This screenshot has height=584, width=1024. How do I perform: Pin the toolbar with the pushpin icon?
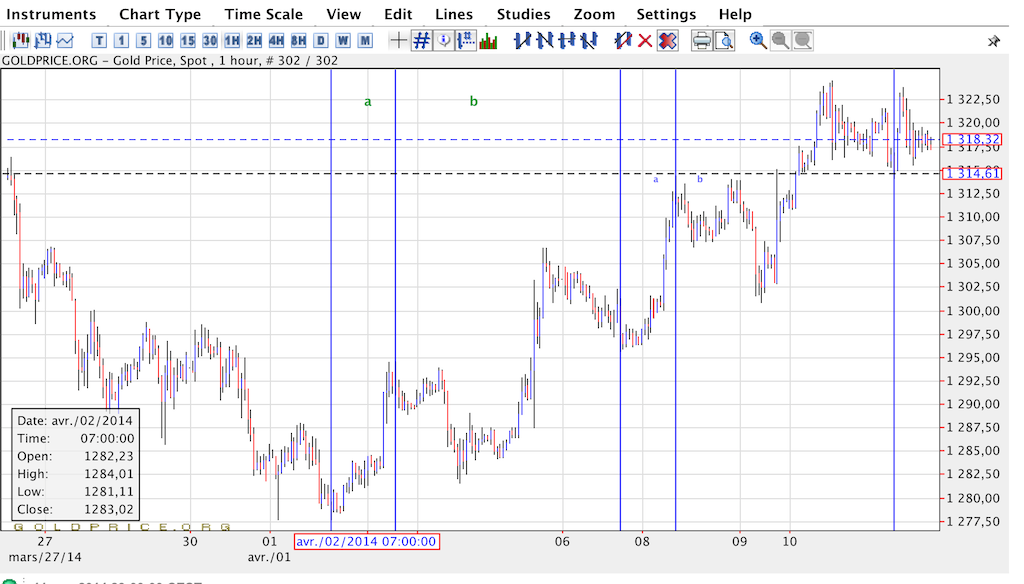(993, 41)
